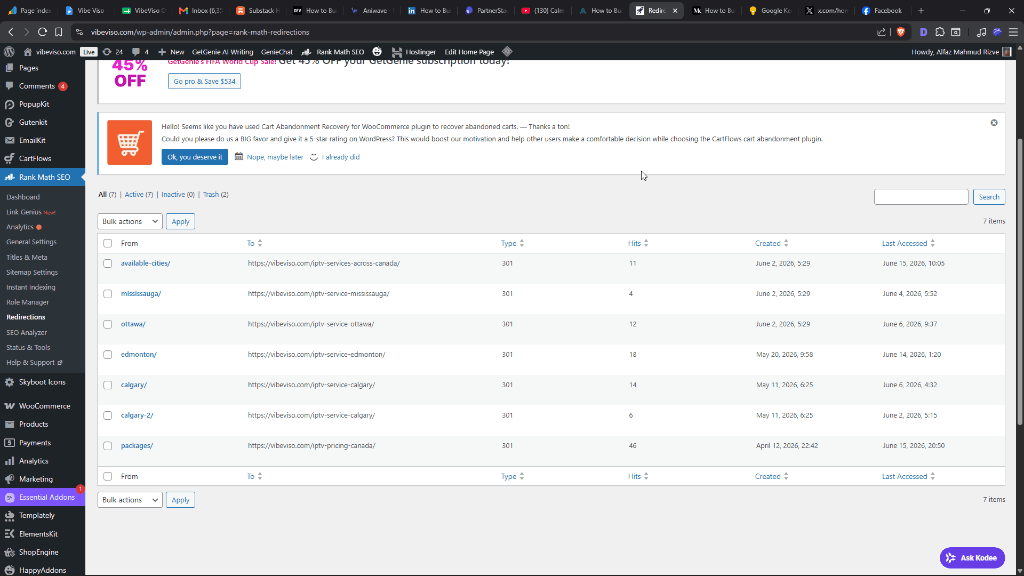Dismiss the CartFlows rating notice

pyautogui.click(x=994, y=123)
